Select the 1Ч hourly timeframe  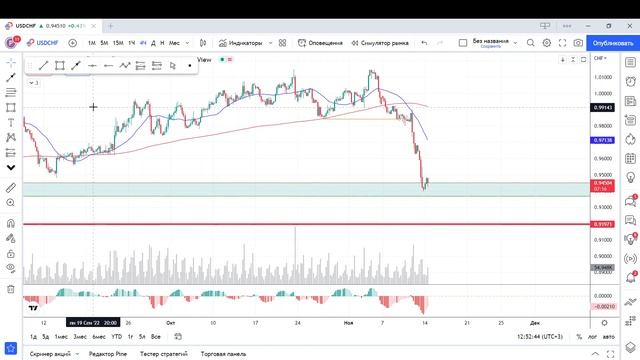131,43
